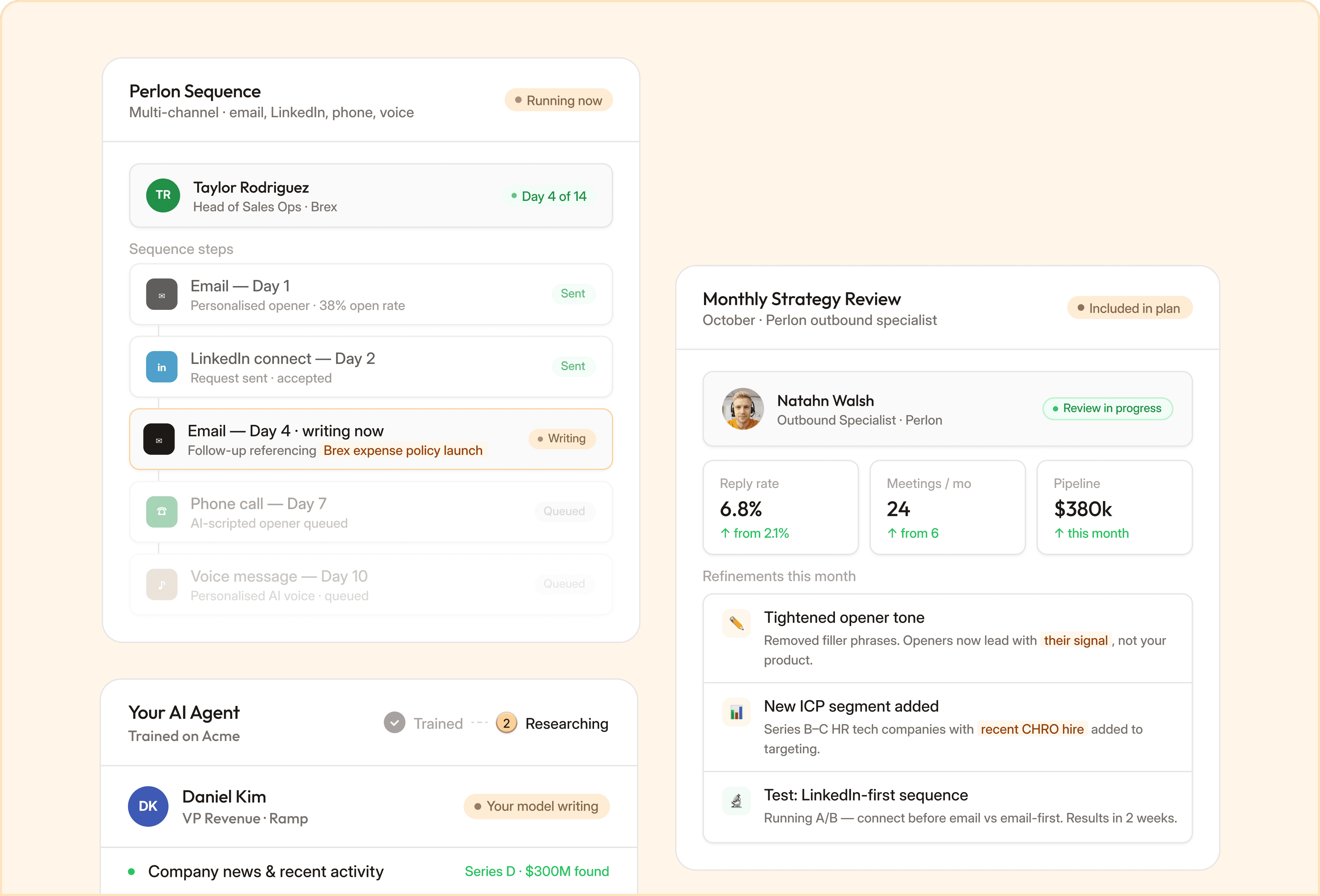Open the Brex expense policy launch link
The image size is (1320, 896).
point(403,451)
